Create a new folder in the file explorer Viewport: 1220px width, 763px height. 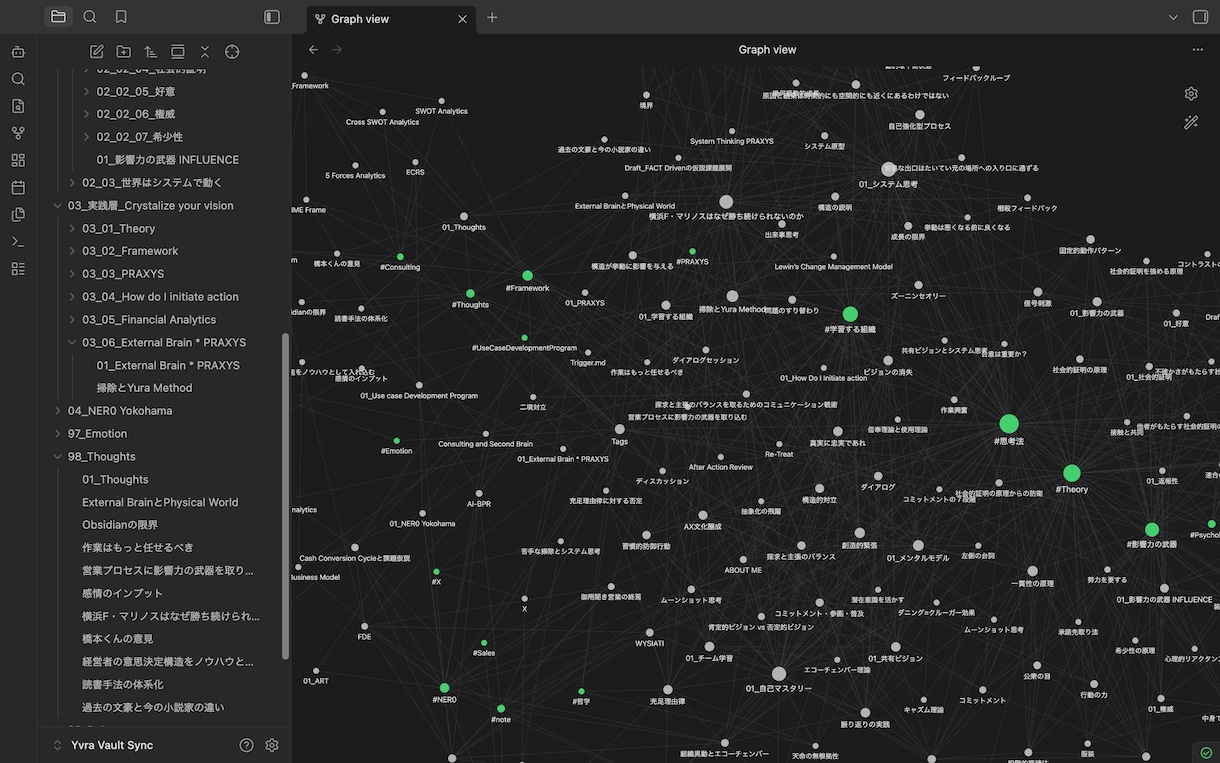coord(124,52)
